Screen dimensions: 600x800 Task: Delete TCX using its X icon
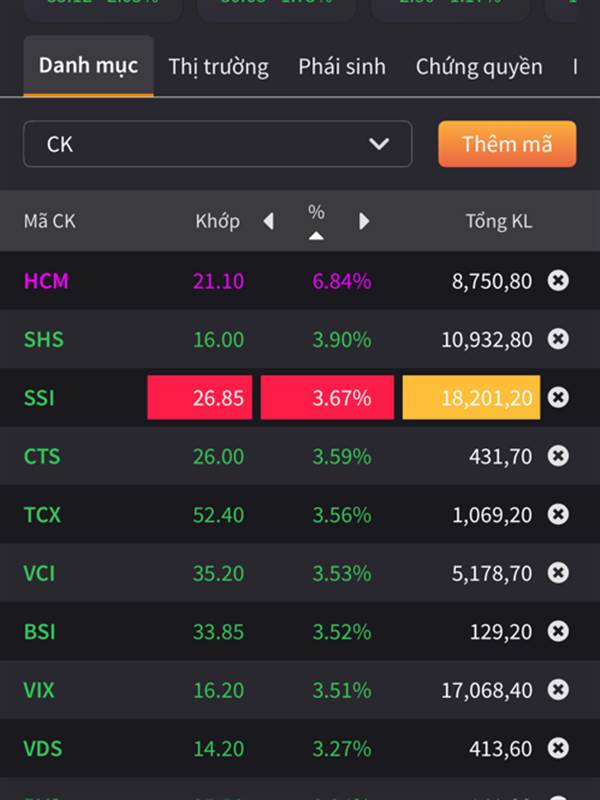[558, 514]
